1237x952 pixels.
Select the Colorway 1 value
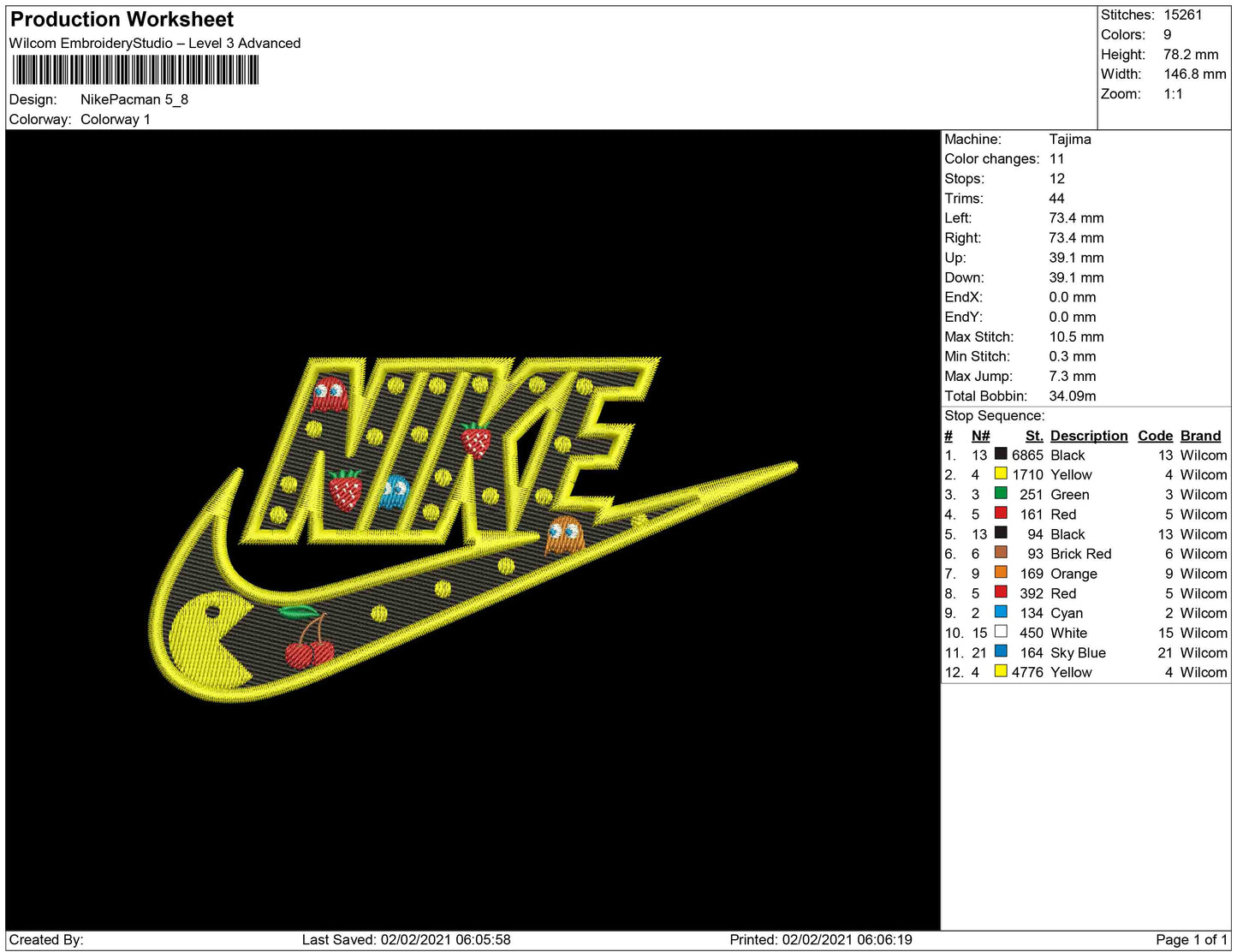116,119
